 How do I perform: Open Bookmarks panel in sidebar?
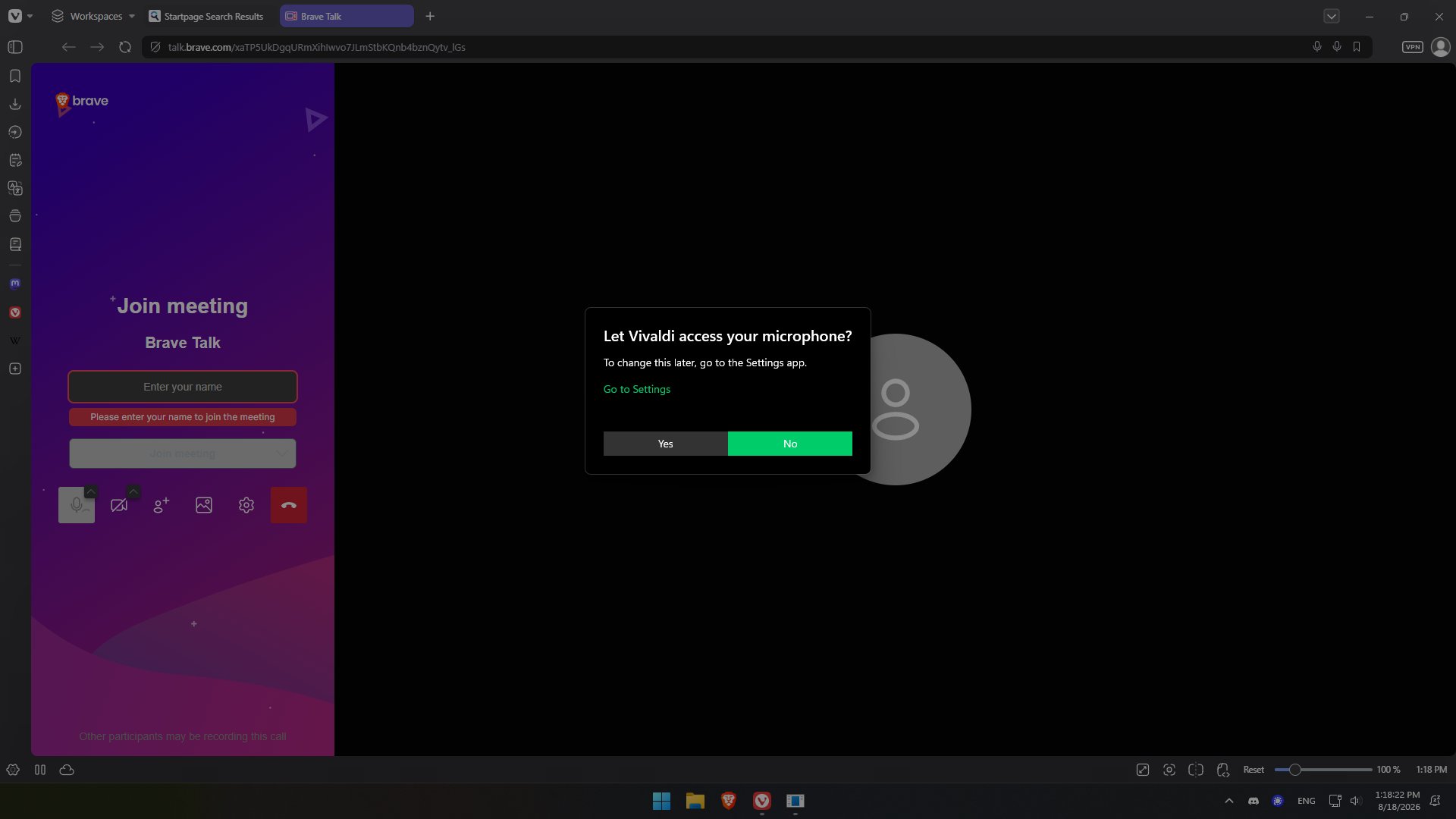pos(15,76)
